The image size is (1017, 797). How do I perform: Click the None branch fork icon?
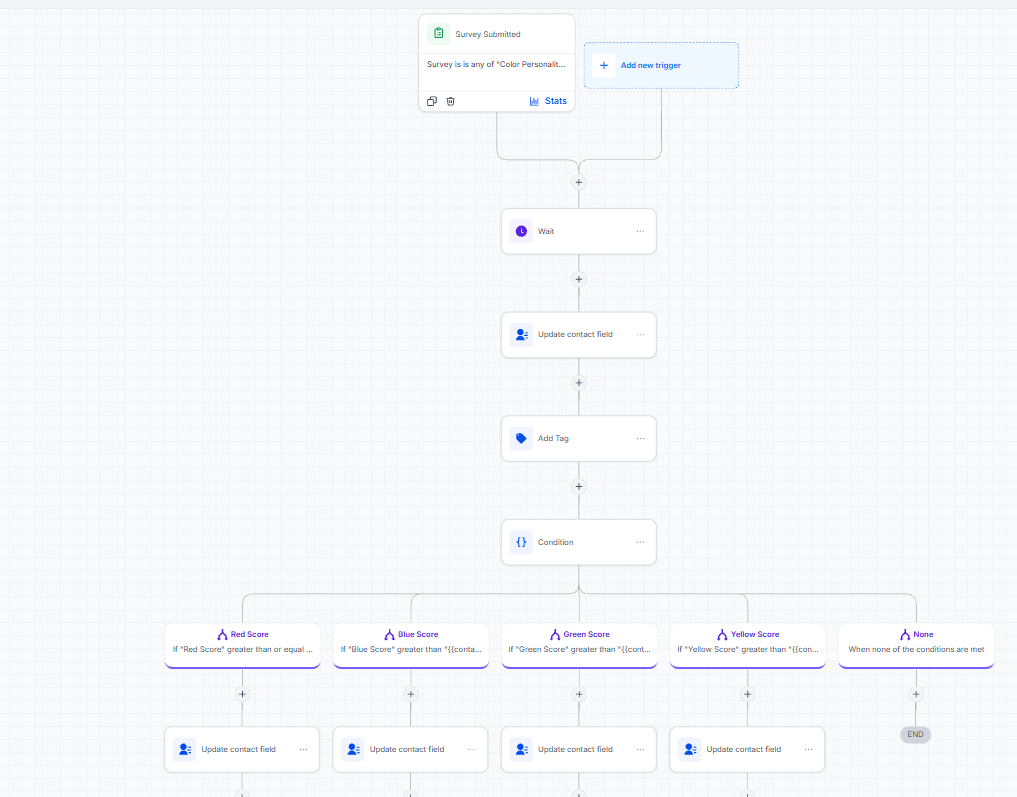(905, 635)
